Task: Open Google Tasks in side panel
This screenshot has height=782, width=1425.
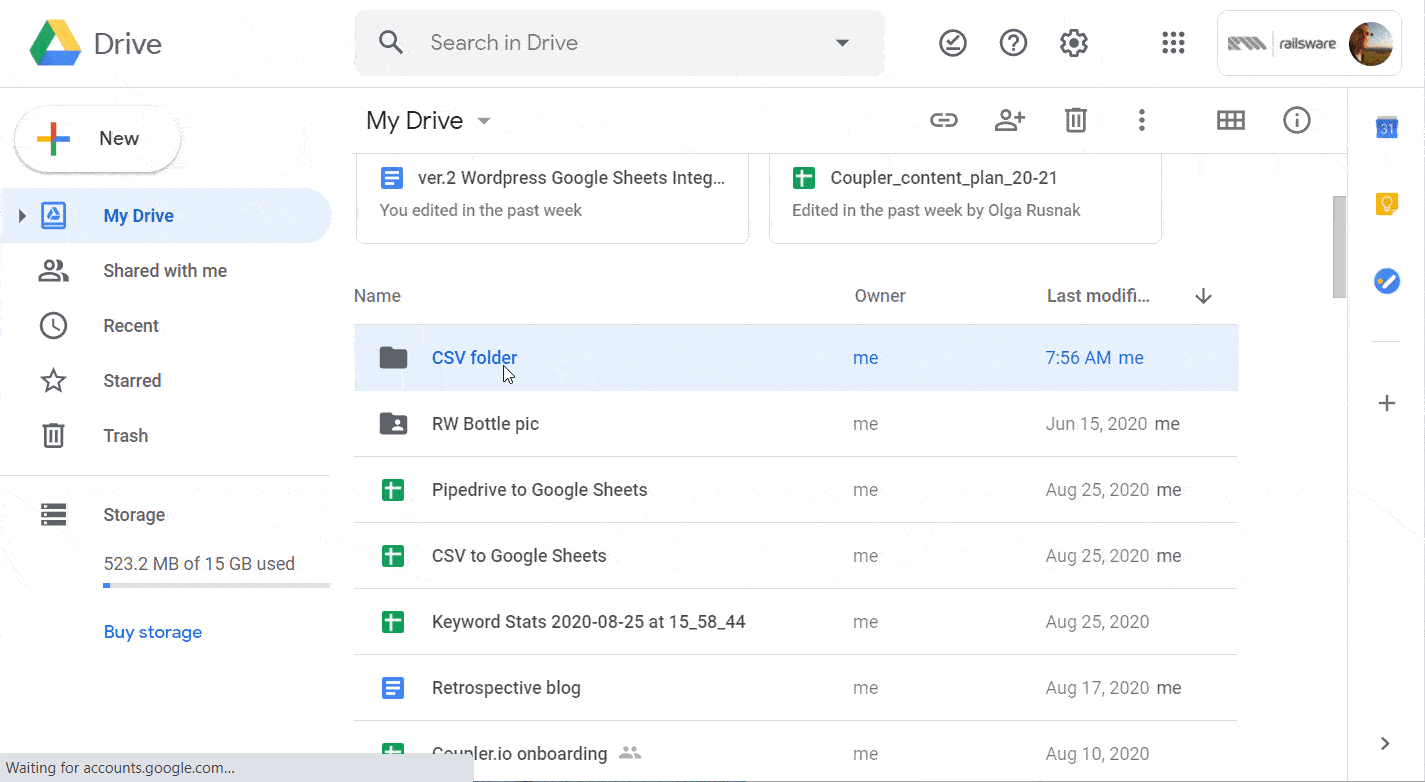Action: (x=1386, y=281)
